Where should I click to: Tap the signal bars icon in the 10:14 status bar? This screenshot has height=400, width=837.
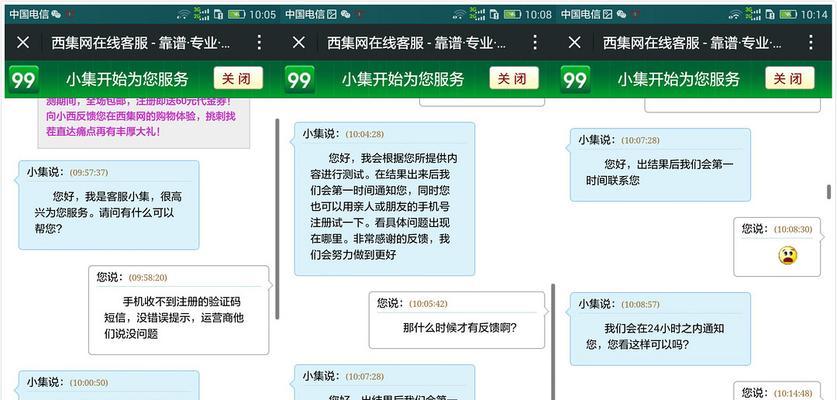coord(753,14)
